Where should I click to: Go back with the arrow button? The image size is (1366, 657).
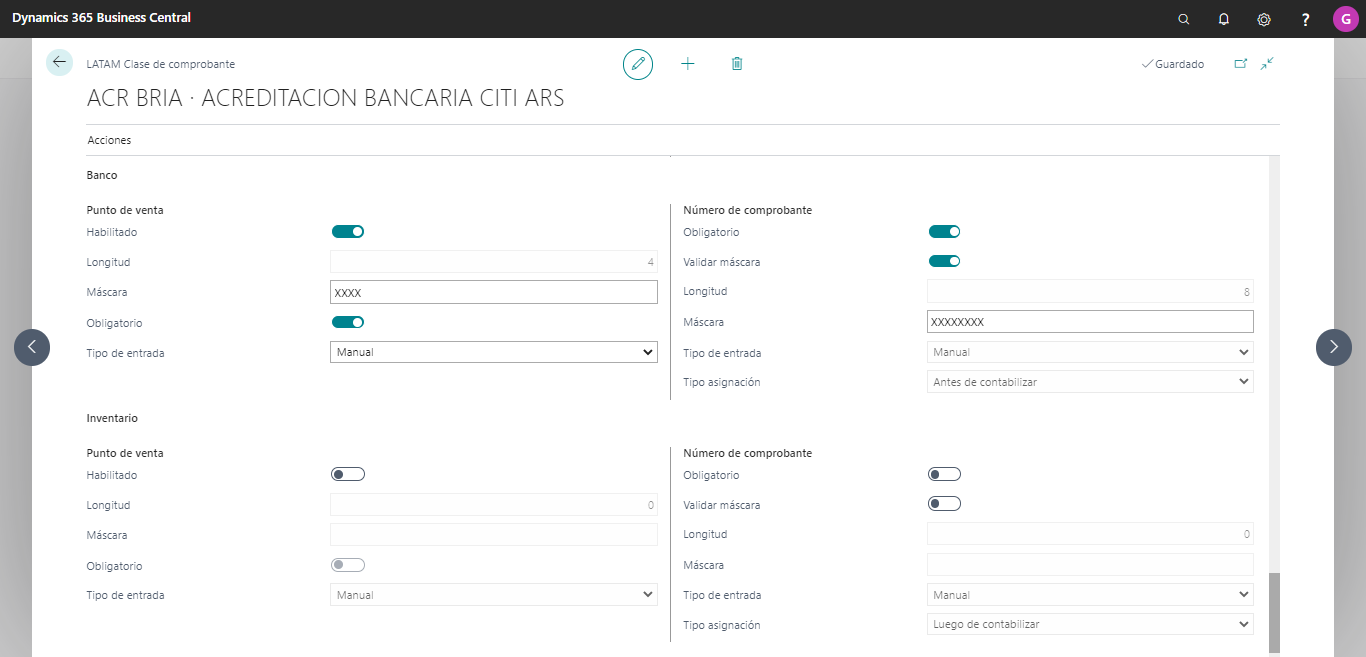coord(59,62)
